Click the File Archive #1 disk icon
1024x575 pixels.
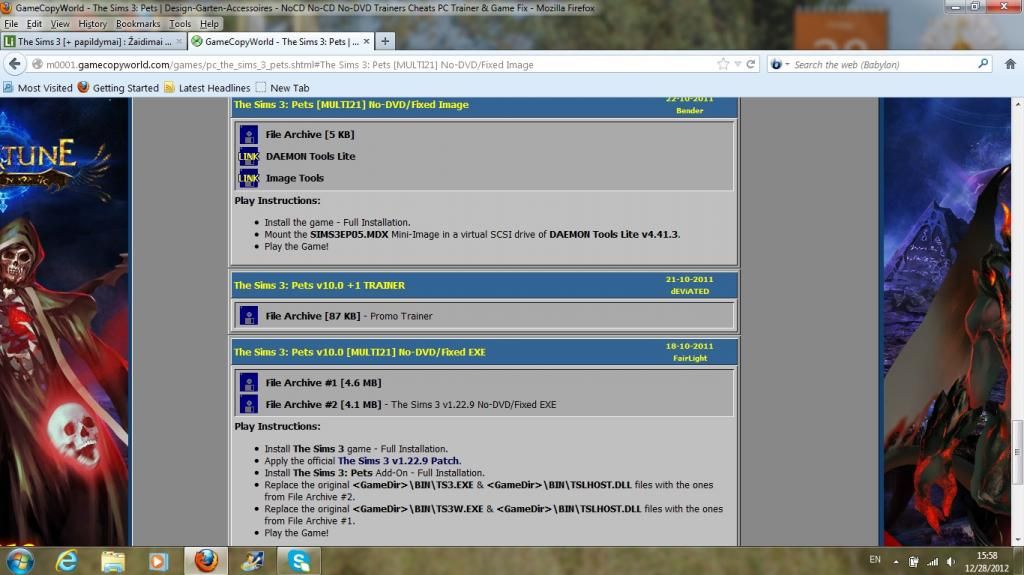coord(248,383)
